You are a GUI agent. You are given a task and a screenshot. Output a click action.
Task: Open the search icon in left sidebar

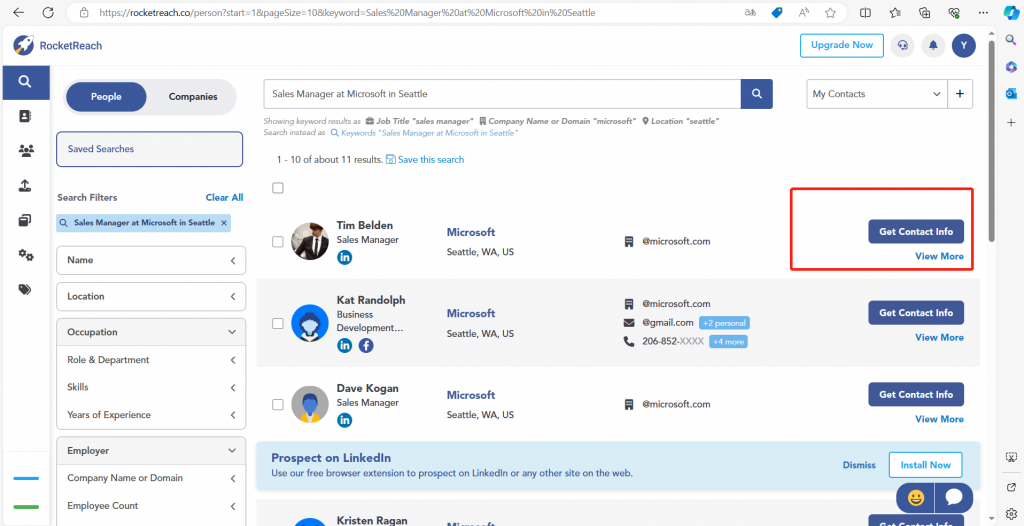pos(25,82)
